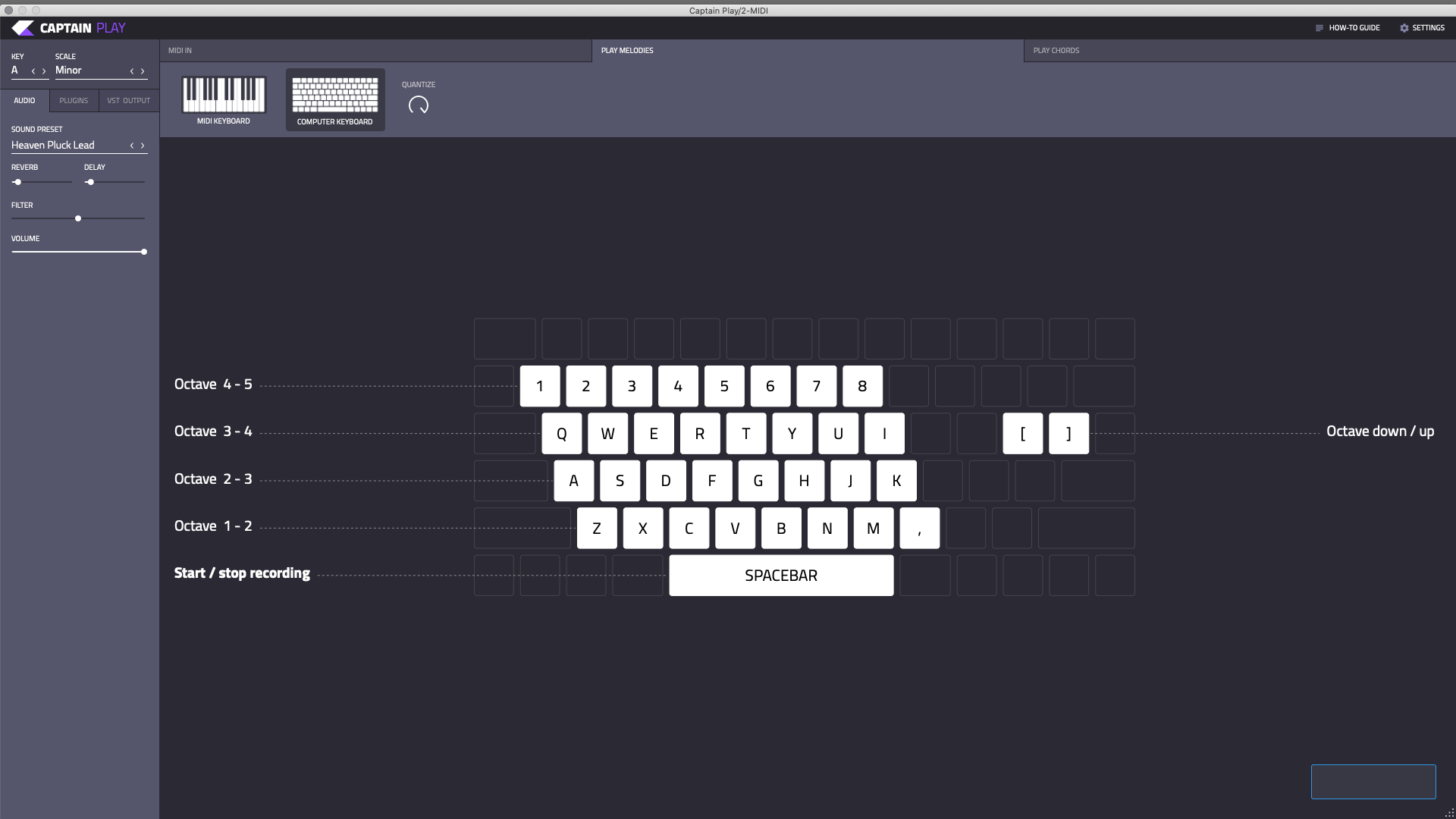Screen dimensions: 1456x819
Task: Click the empty box in bottom-right corner
Action: click(x=1373, y=782)
